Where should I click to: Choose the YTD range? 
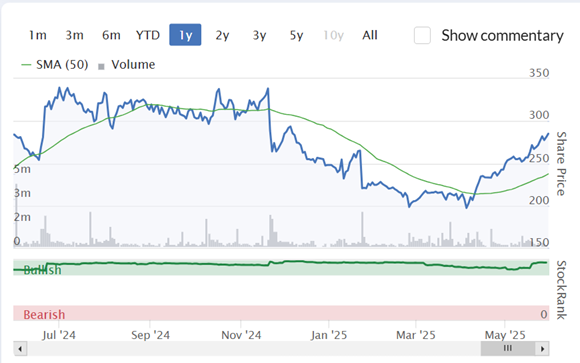point(148,35)
